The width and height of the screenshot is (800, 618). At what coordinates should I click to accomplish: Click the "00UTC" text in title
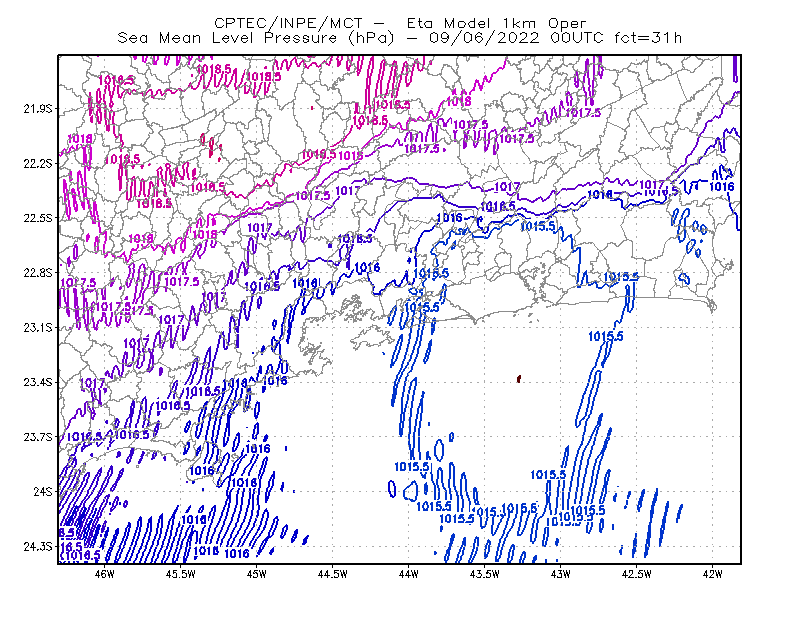click(x=577, y=38)
